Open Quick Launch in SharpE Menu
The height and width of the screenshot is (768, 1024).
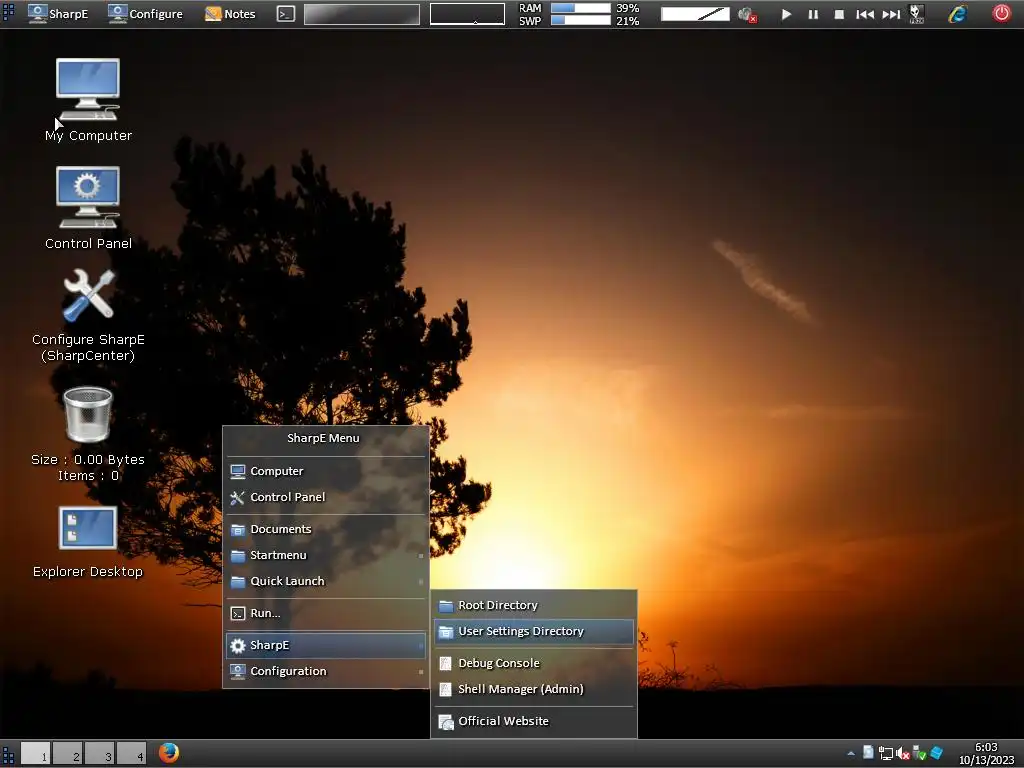click(x=325, y=581)
